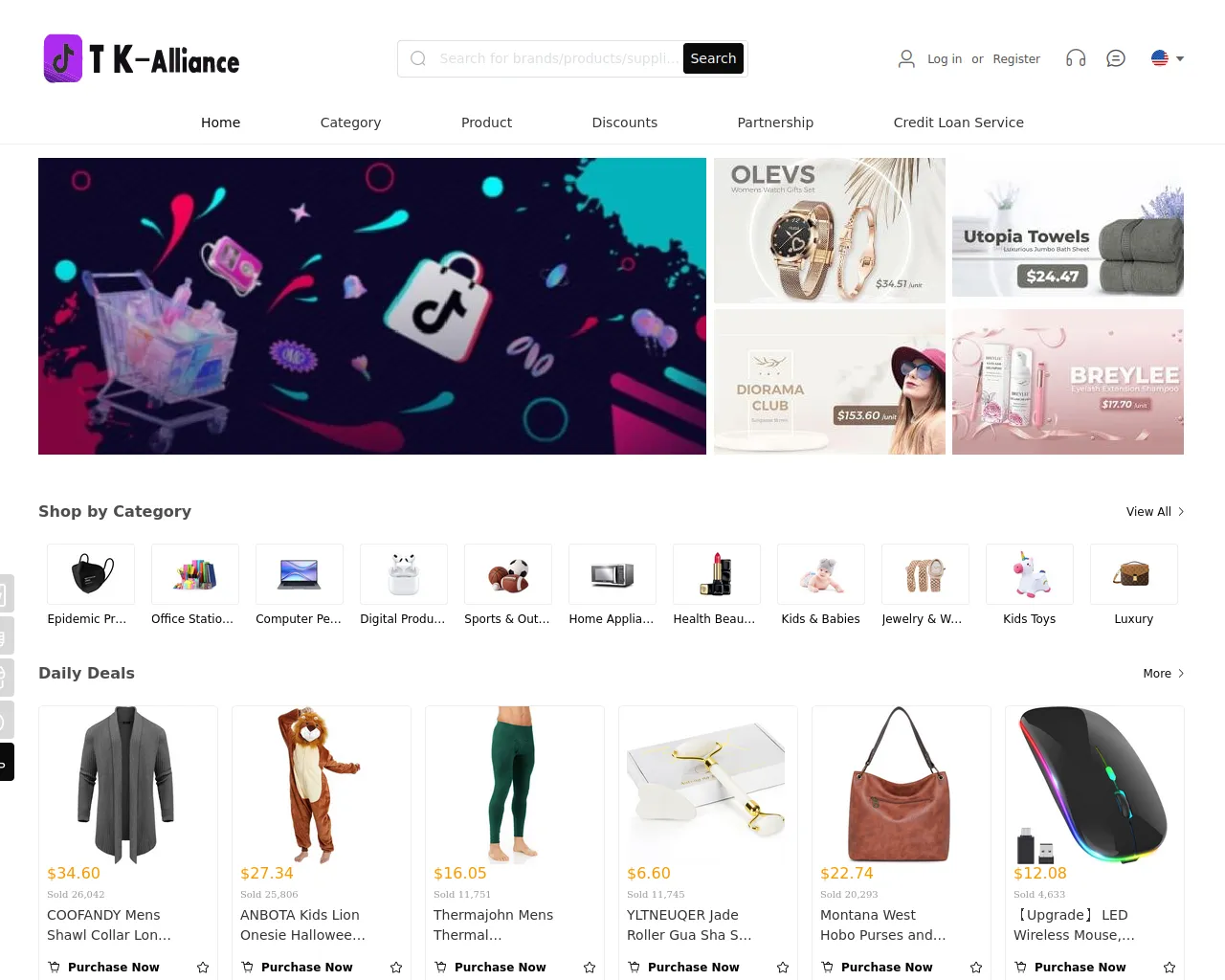The image size is (1225, 980).
Task: Select the Epidemic Prevention category icon
Action: click(x=91, y=574)
